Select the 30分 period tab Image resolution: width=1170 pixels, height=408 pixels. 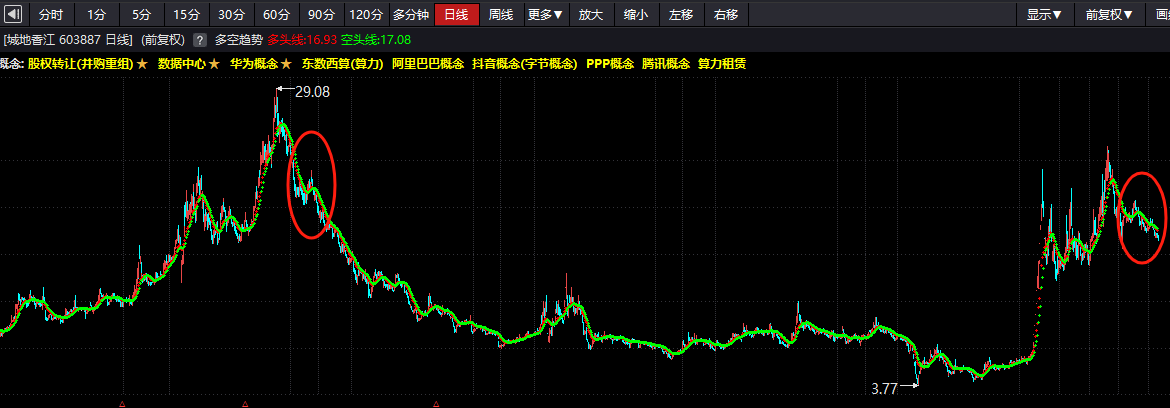231,14
